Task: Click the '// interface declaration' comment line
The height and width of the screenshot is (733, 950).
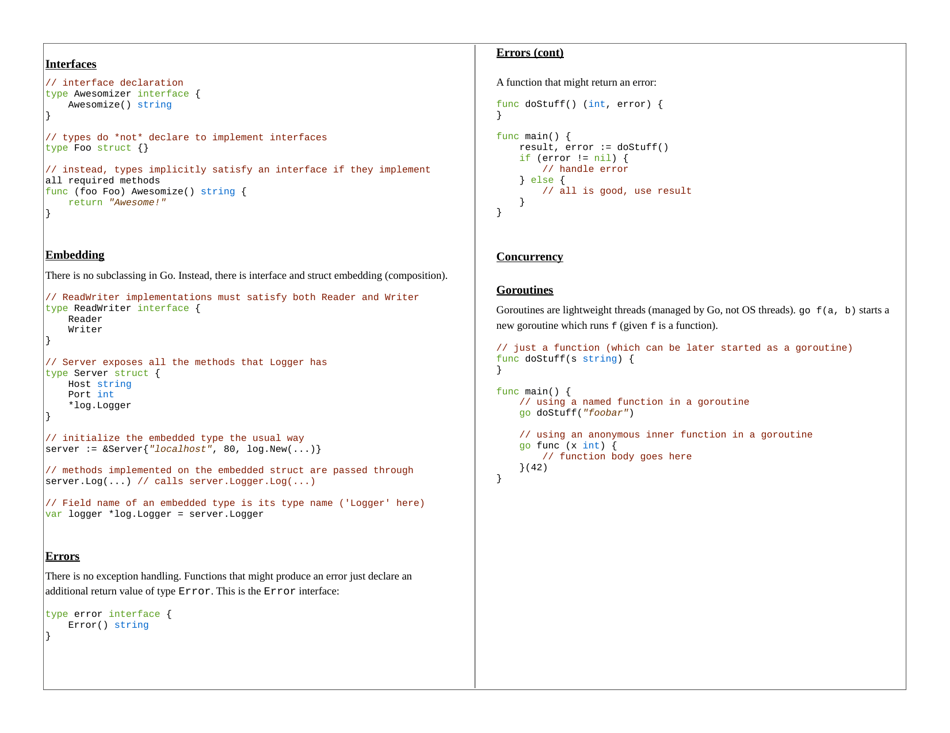Action: point(114,82)
